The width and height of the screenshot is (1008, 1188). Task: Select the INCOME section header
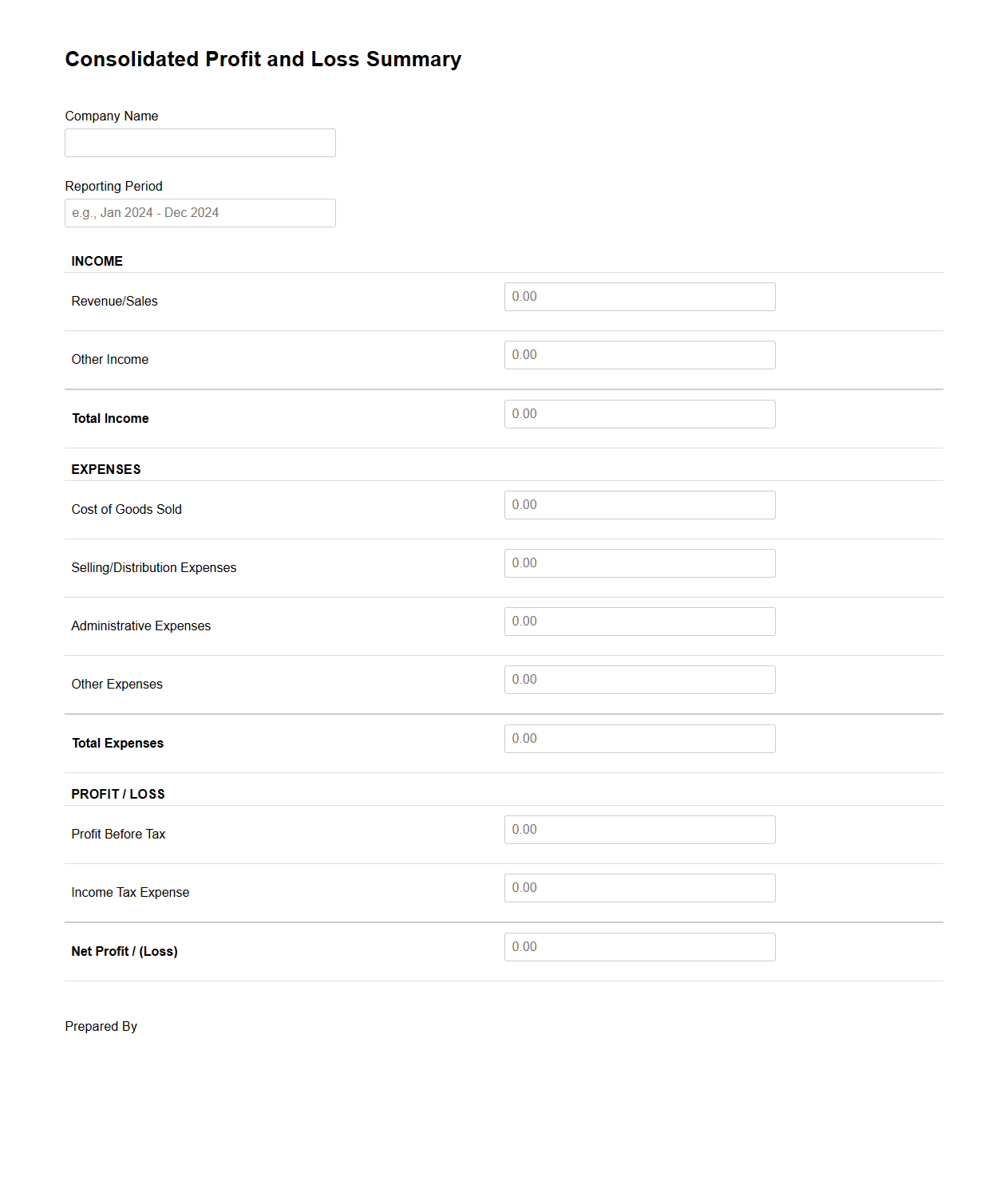97,261
